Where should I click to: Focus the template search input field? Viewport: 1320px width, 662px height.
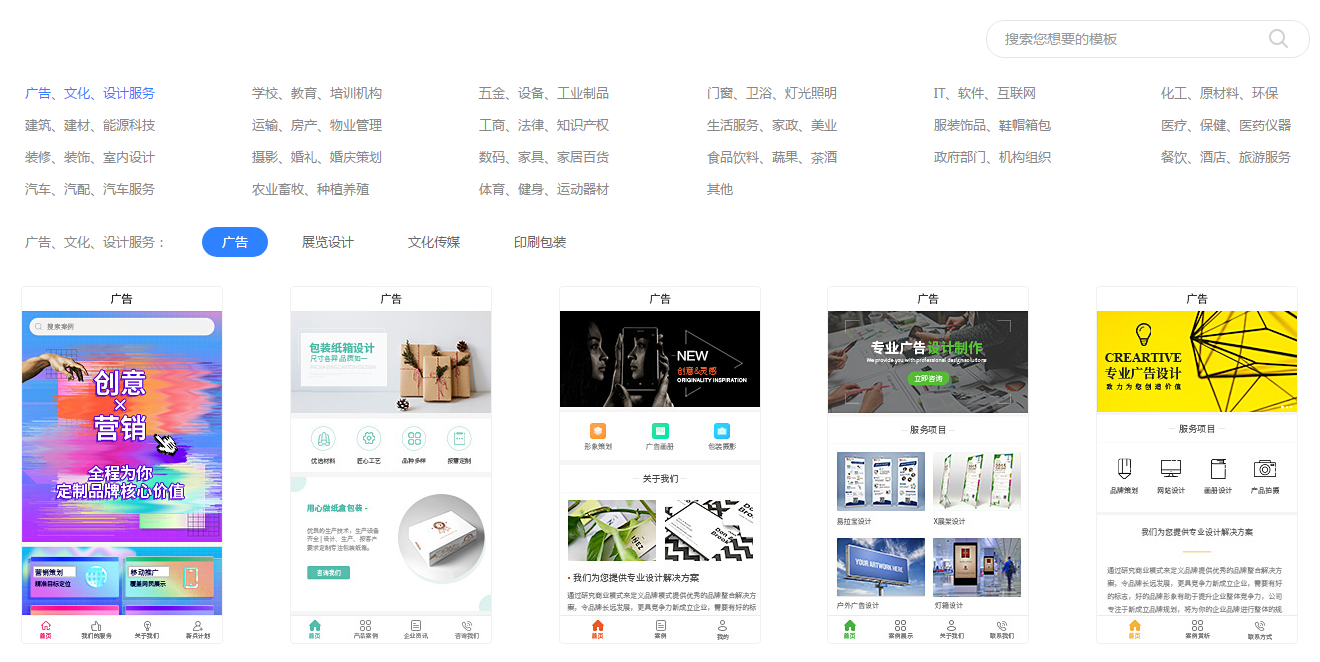tap(1133, 39)
